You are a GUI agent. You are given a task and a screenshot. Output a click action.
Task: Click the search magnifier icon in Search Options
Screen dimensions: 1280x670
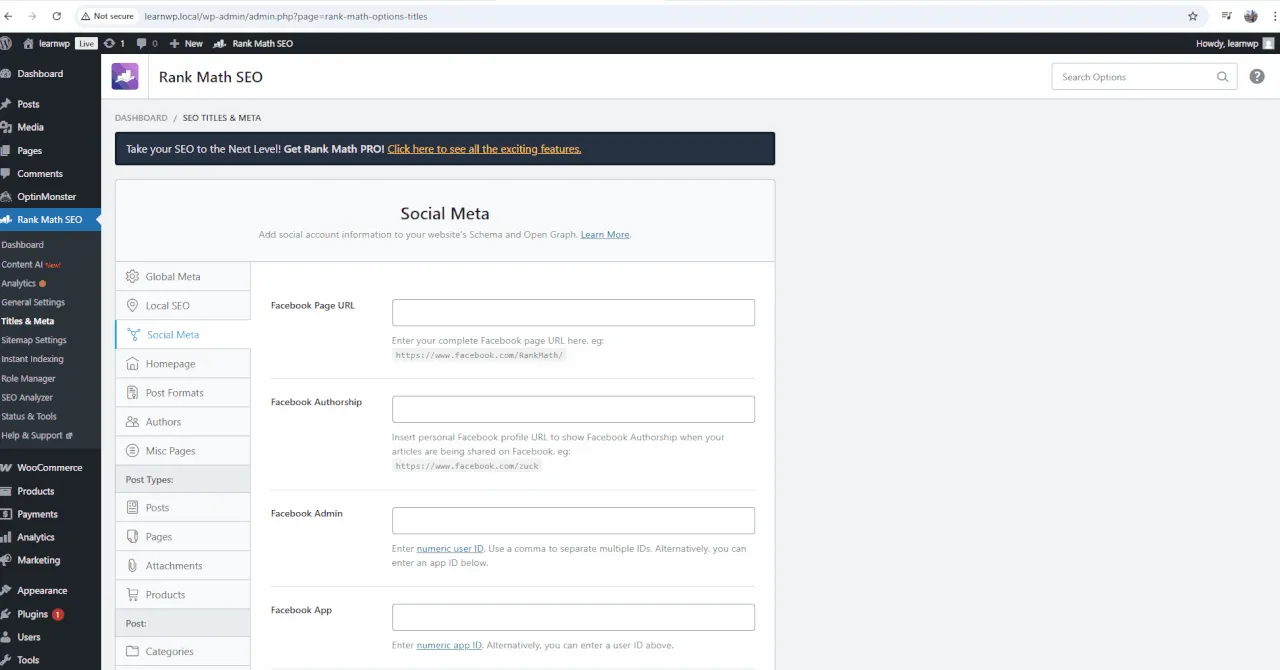1222,77
